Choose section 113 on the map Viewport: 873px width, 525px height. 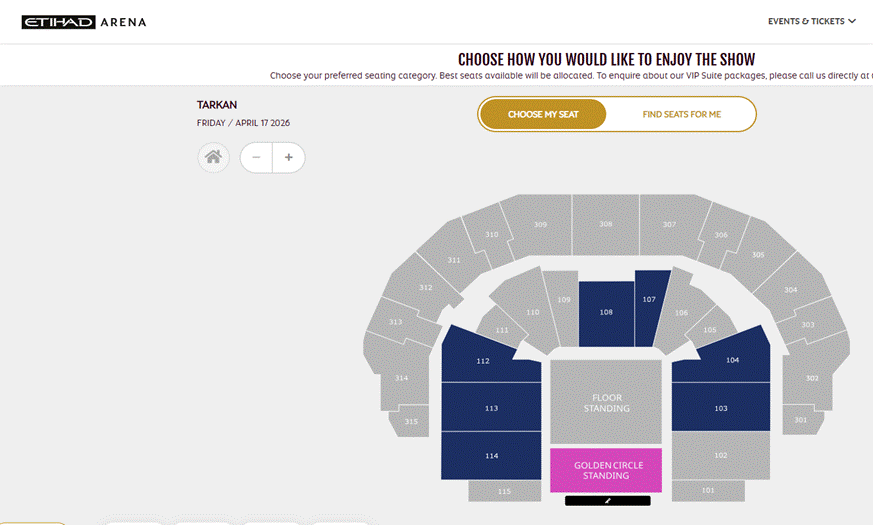[x=491, y=407]
